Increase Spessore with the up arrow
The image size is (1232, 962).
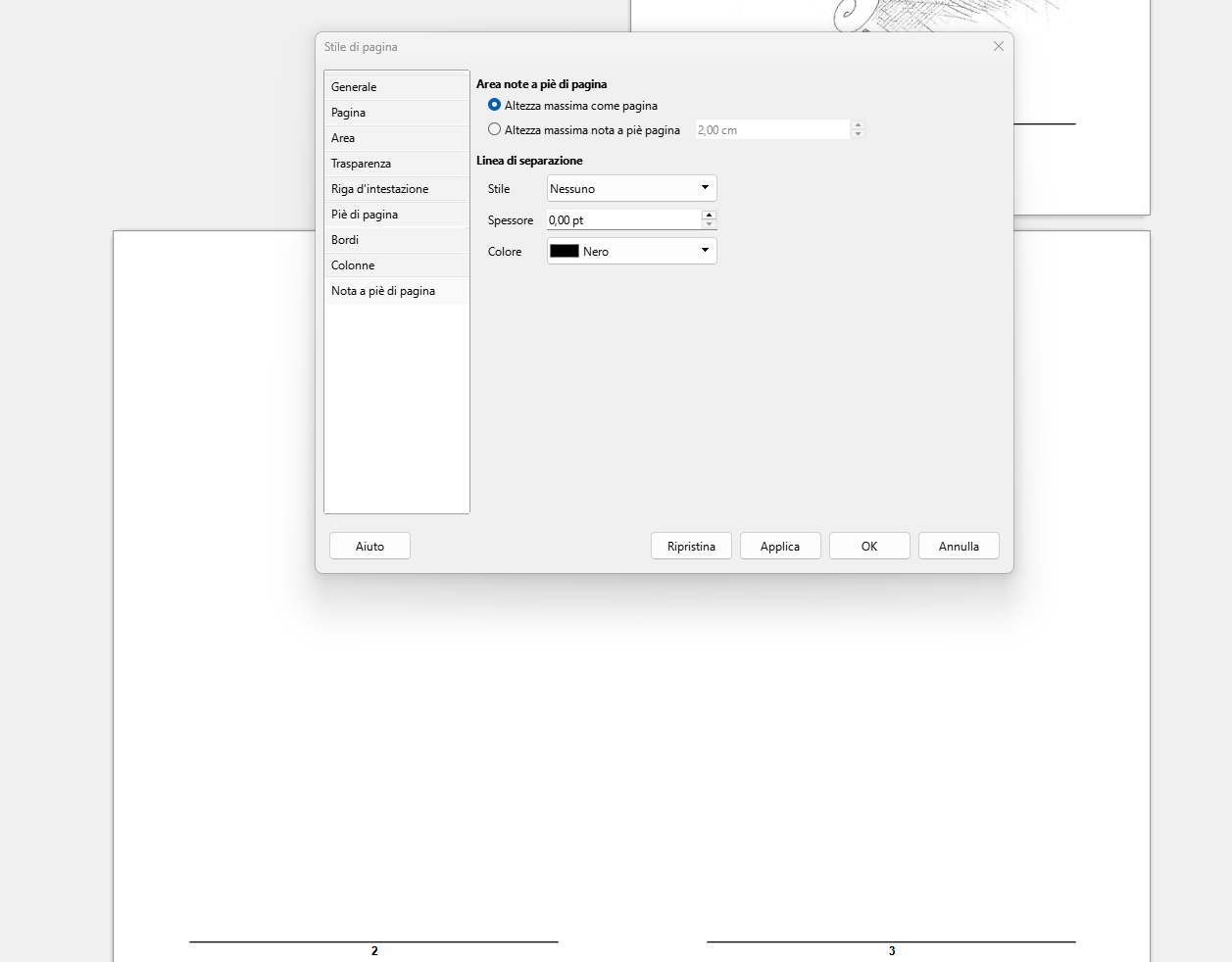(710, 215)
